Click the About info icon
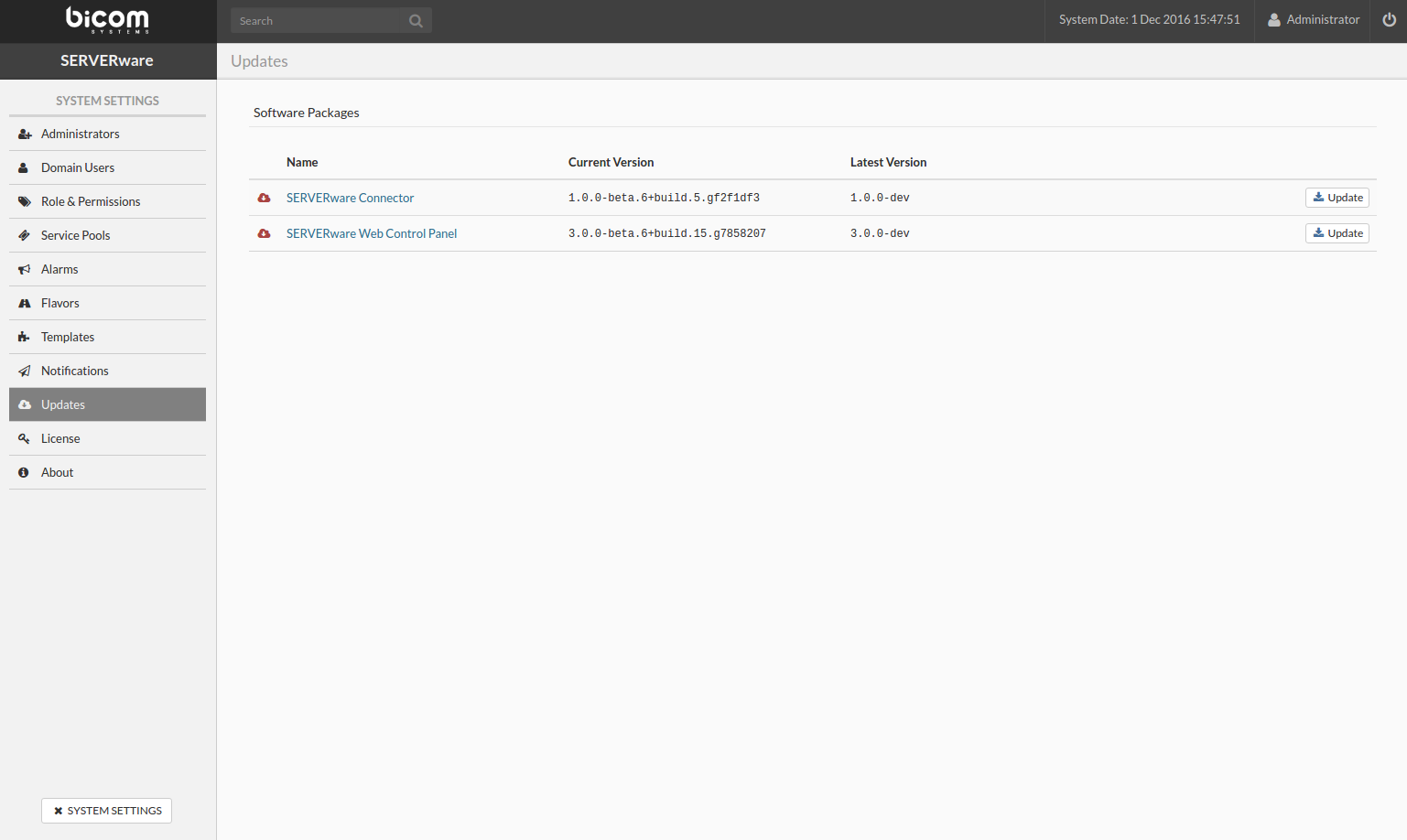Screen dimensions: 1407x840 [24, 473]
